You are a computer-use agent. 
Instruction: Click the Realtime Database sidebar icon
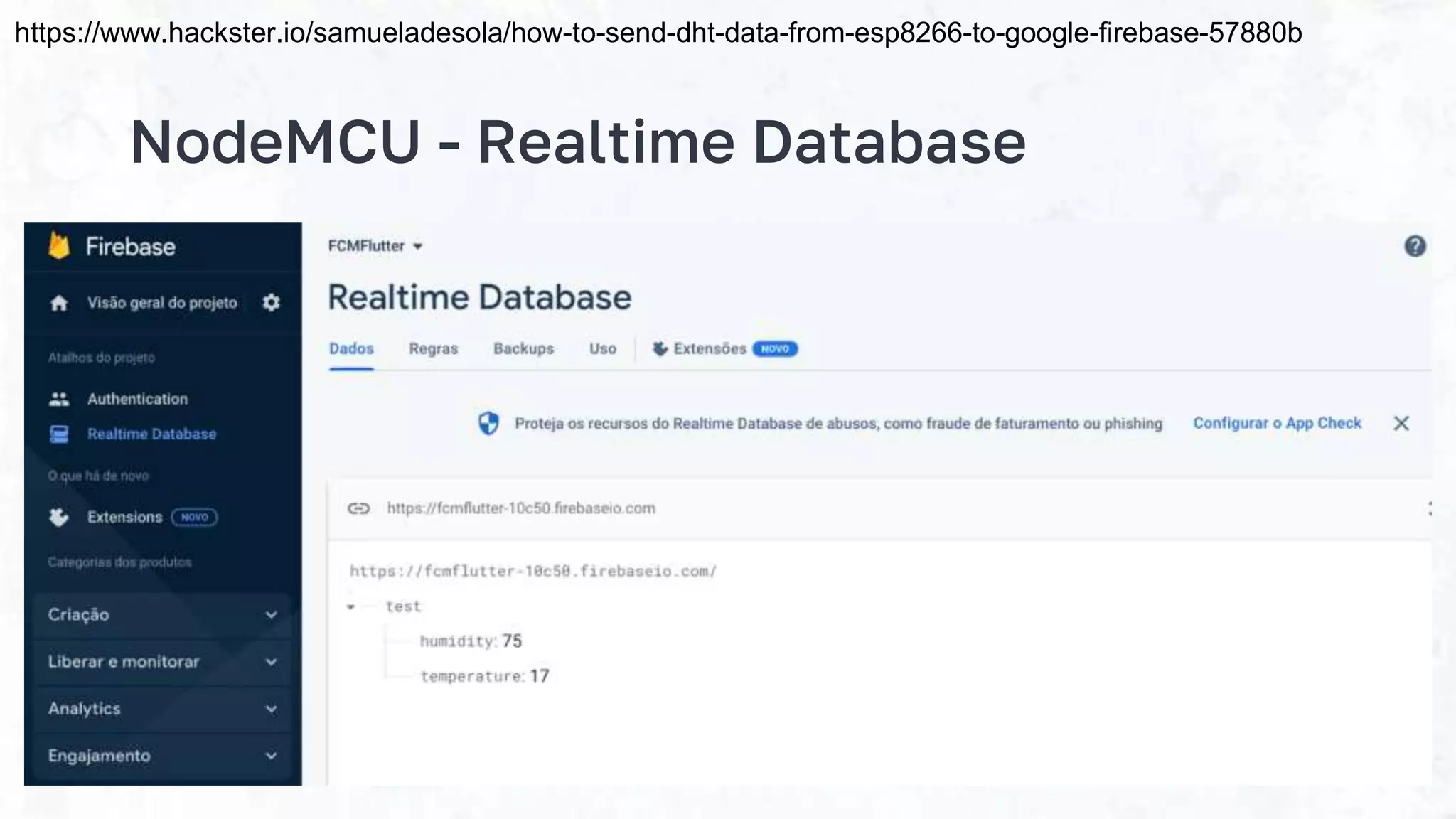coord(59,434)
